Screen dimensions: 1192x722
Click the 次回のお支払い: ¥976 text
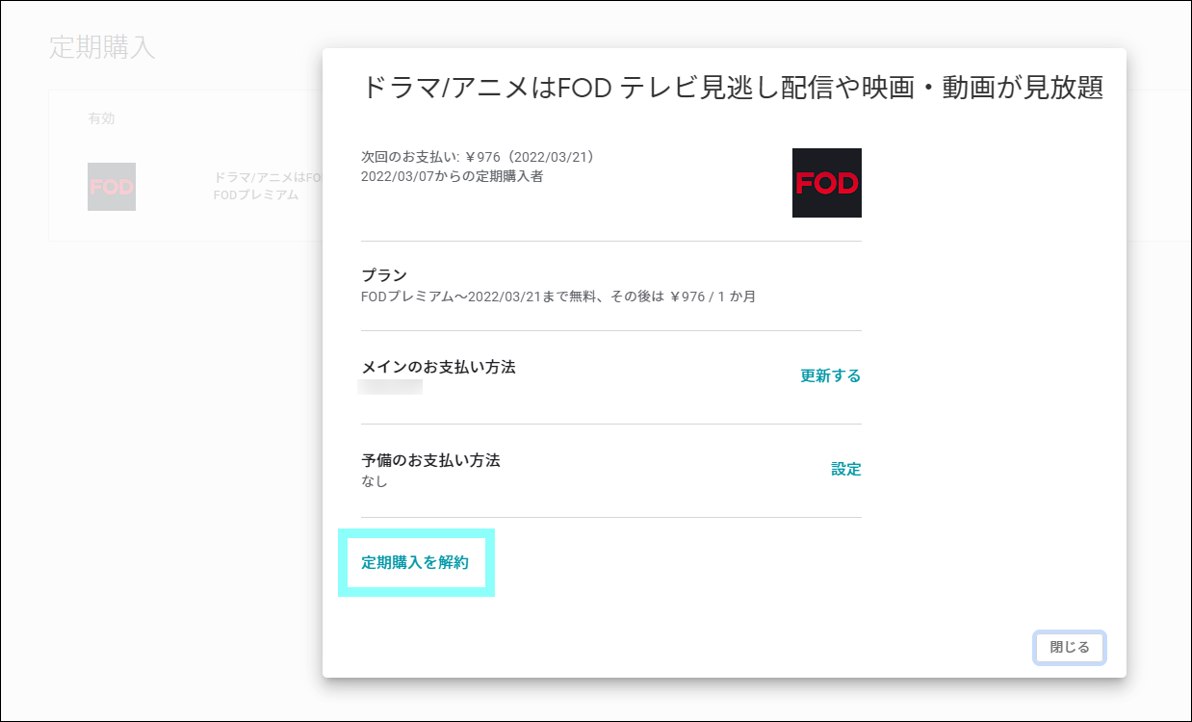pos(477,157)
